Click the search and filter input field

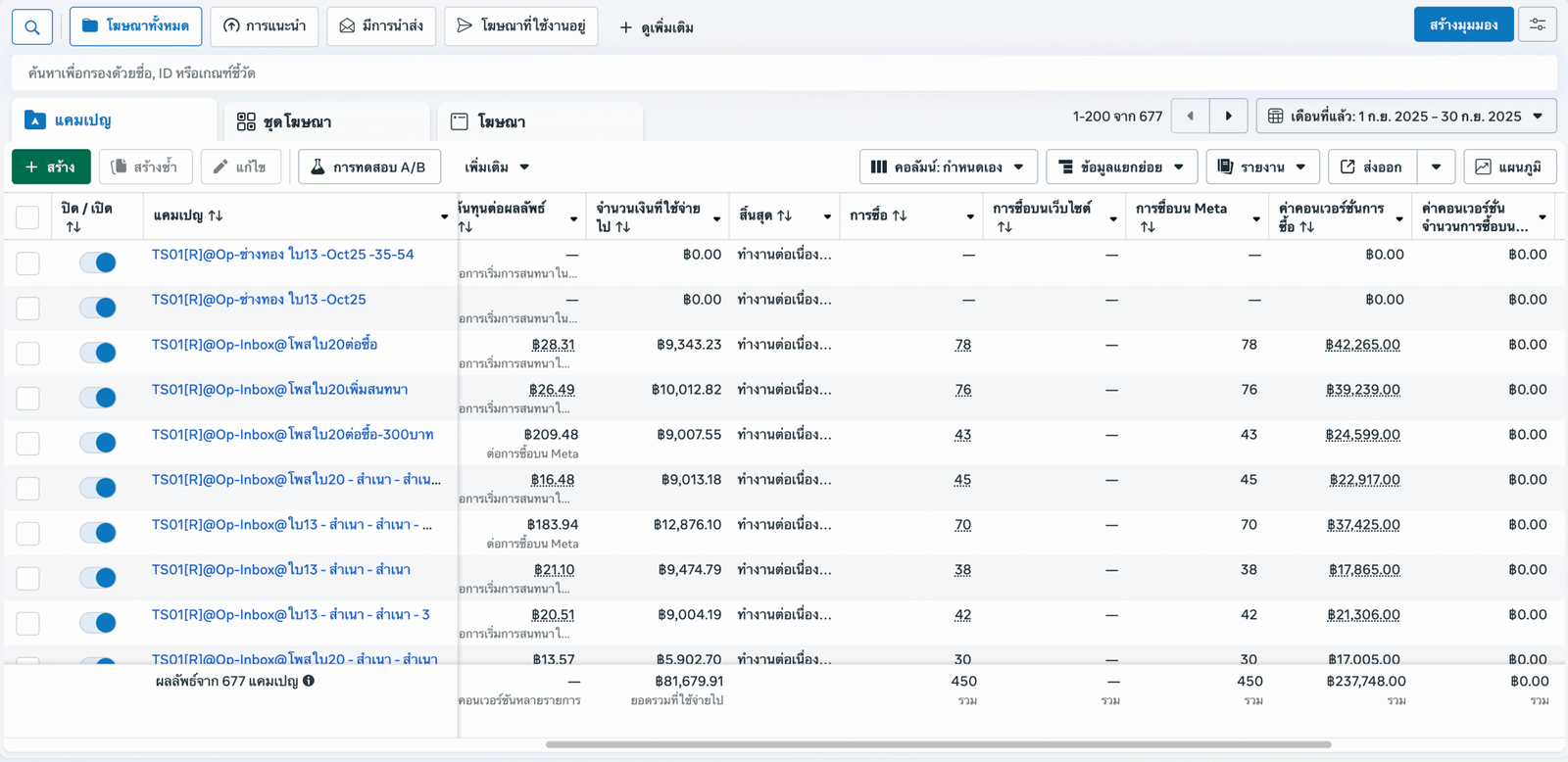784,72
